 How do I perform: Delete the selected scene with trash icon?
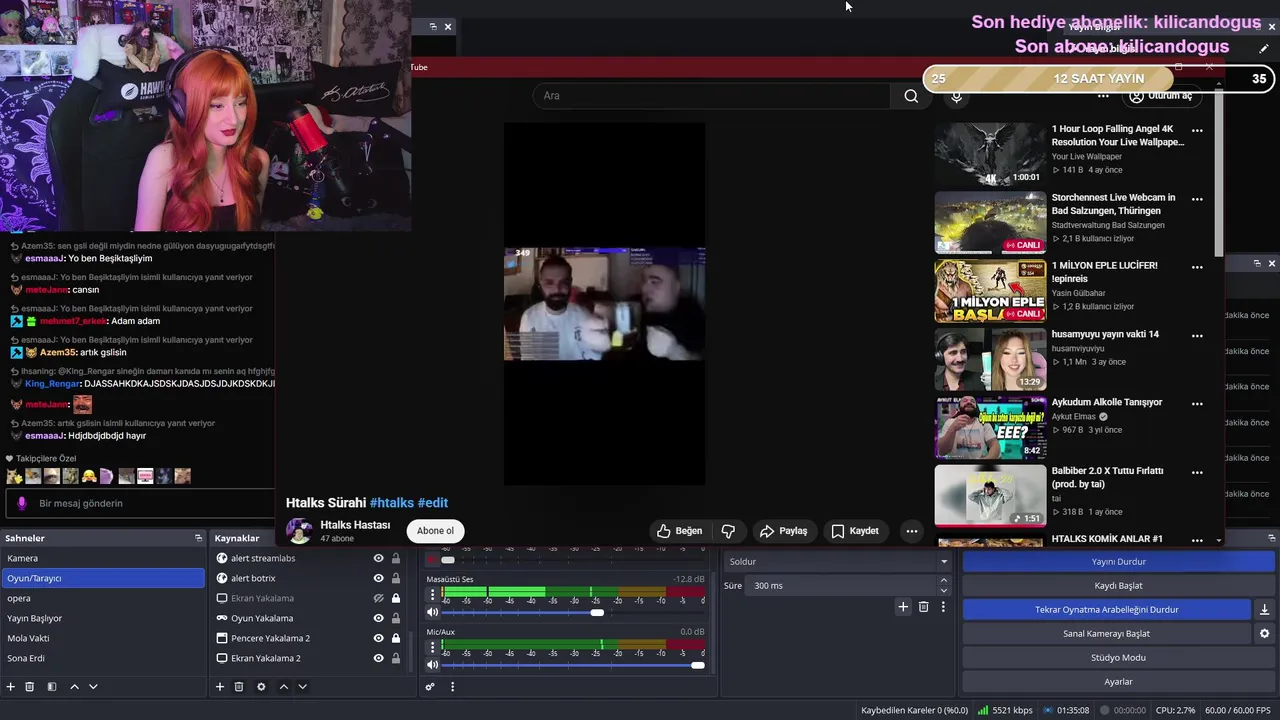[x=30, y=687]
